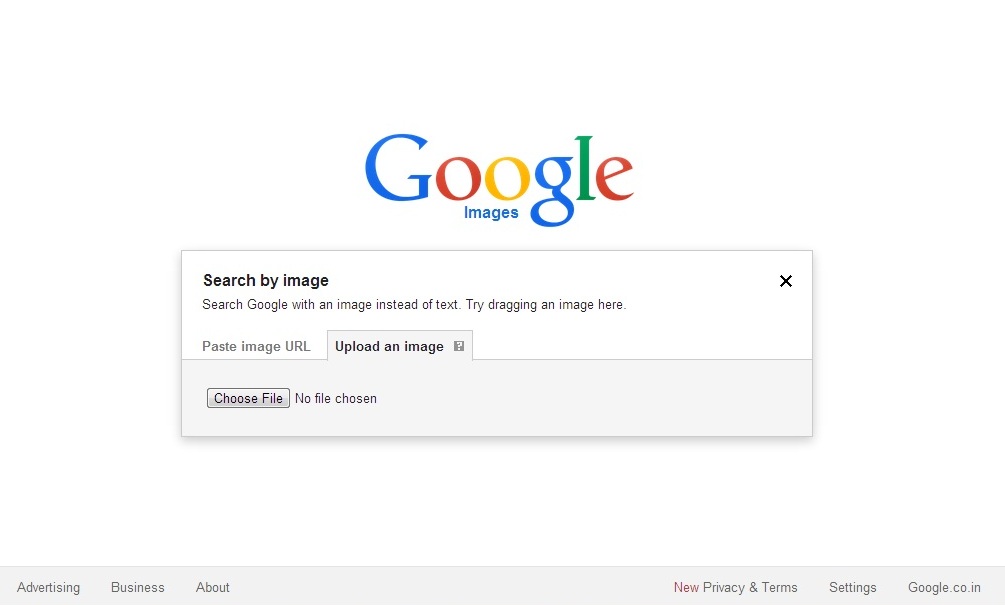
Task: Click the Search by image heading
Action: coord(266,281)
